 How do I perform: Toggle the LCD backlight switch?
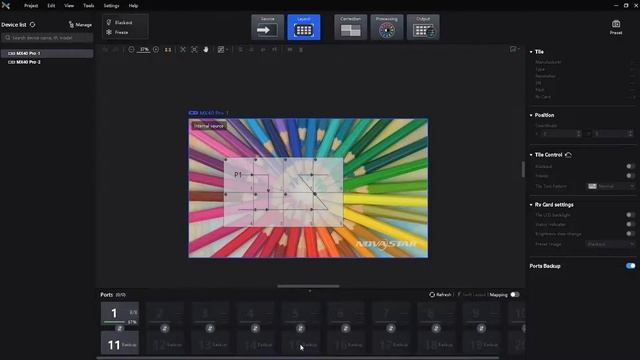click(x=630, y=215)
